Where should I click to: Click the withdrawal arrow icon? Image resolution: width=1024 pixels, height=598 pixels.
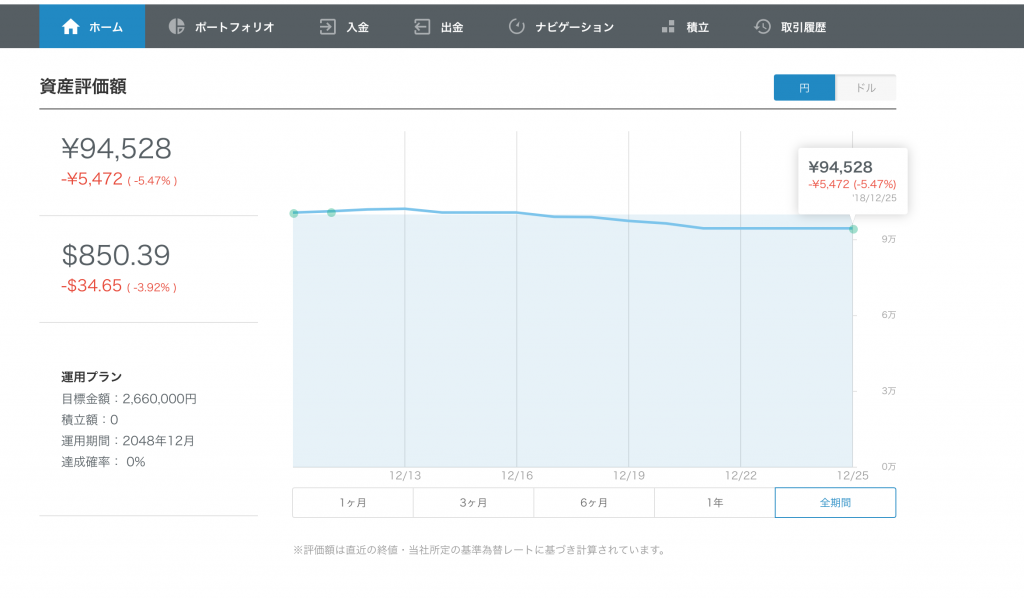coord(422,27)
